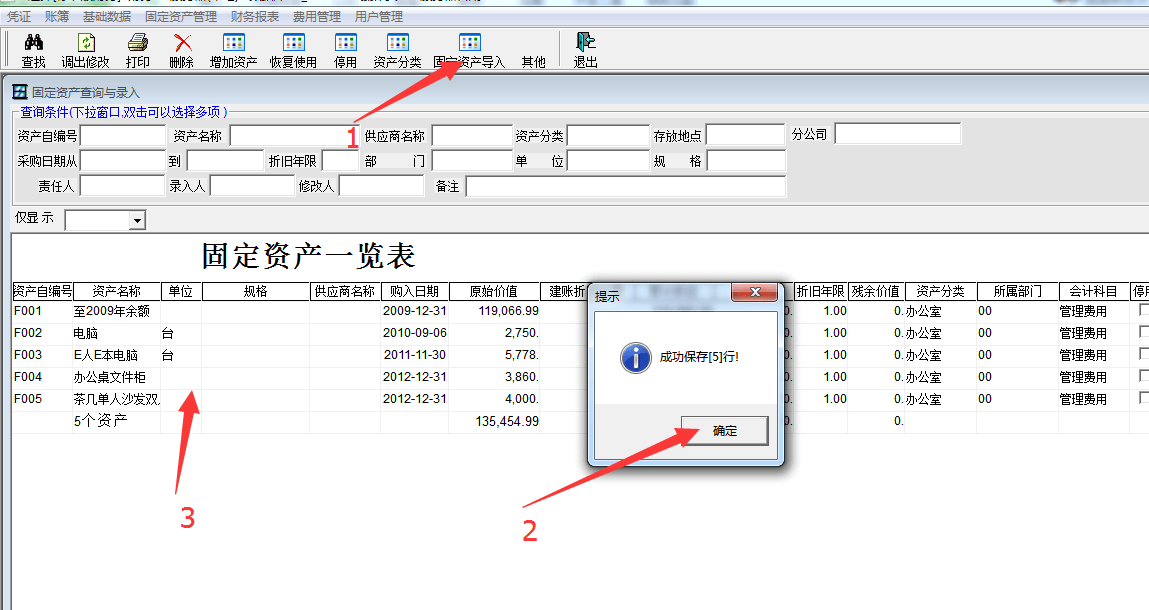Select the 恢复使用 toolbar icon
The height and width of the screenshot is (610, 1149).
click(x=293, y=43)
